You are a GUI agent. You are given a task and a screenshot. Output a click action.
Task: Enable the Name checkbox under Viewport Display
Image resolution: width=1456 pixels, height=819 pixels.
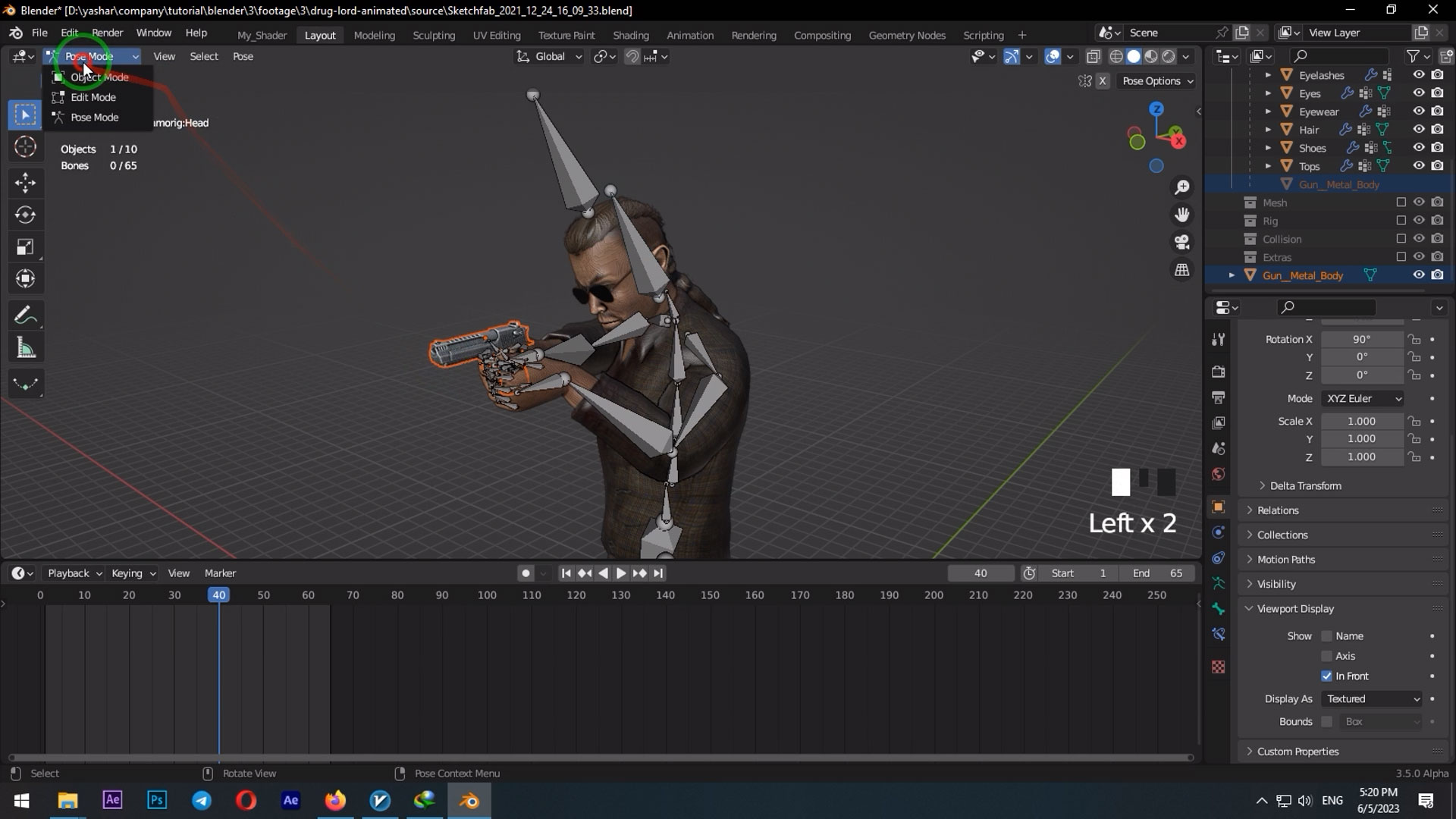pyautogui.click(x=1326, y=635)
